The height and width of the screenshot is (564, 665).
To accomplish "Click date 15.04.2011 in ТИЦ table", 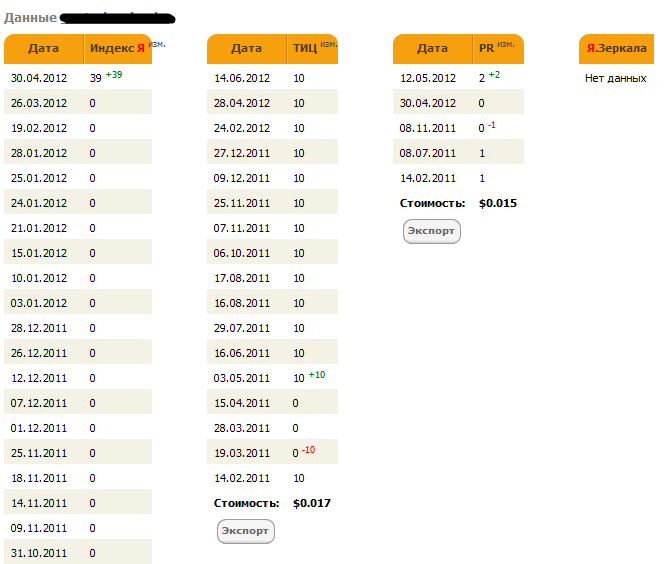I will [x=242, y=404].
